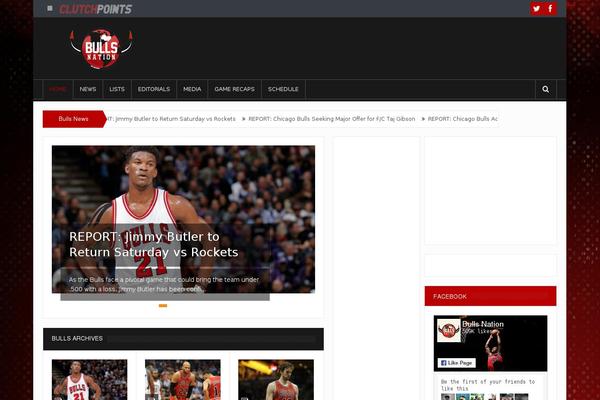Open the hamburger menu beside ClutchPoints
Viewport: 600px width, 400px height.
coord(50,8)
